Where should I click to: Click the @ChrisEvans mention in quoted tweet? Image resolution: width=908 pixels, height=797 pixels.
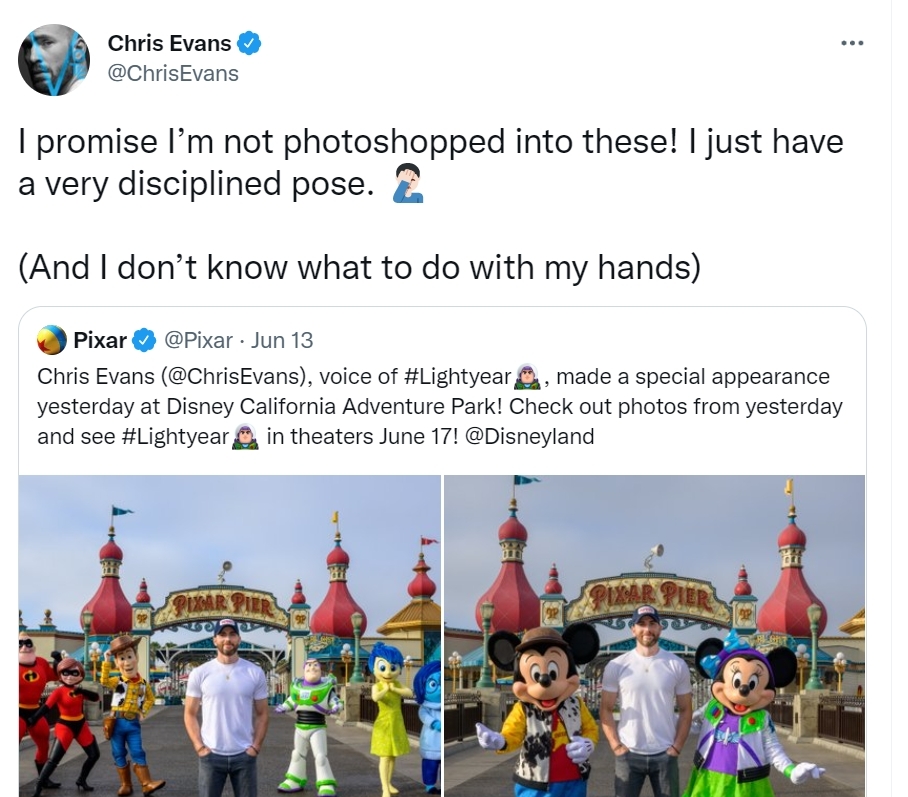230,376
